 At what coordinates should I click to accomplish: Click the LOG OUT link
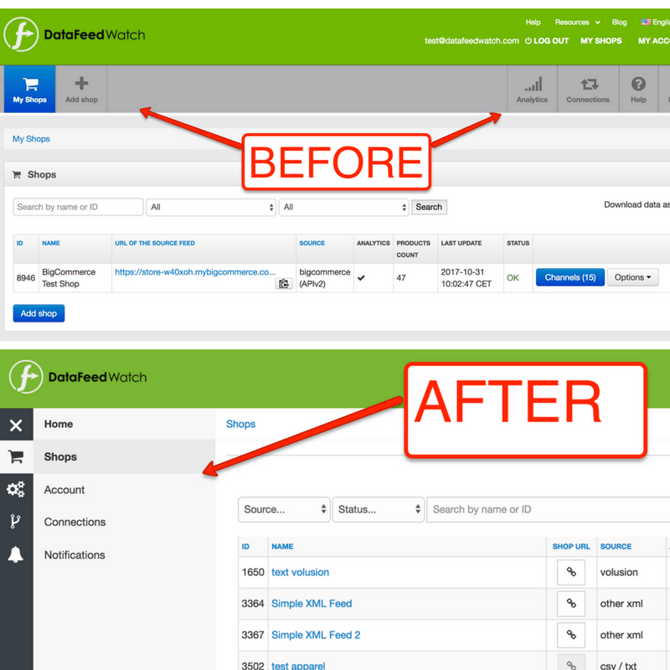[547, 41]
